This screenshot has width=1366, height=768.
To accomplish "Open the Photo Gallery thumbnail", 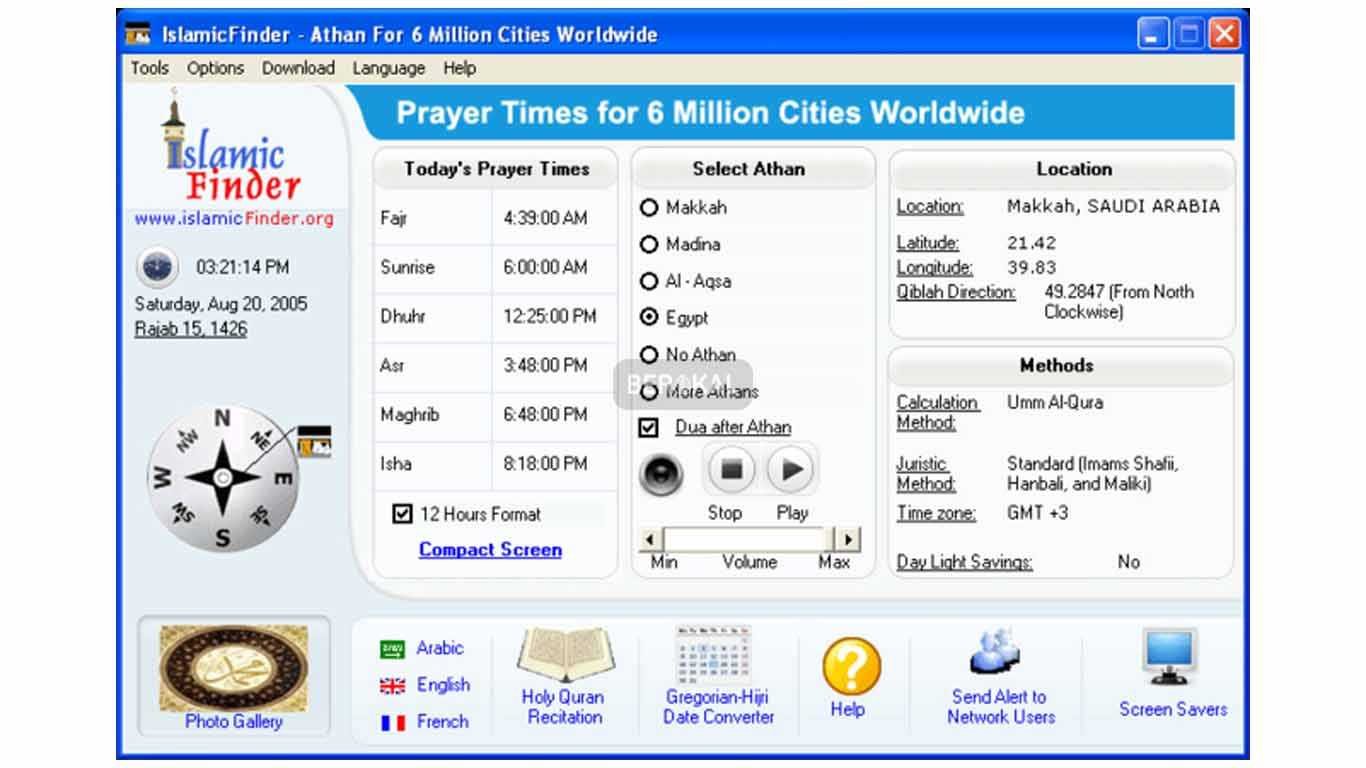I will [x=233, y=668].
